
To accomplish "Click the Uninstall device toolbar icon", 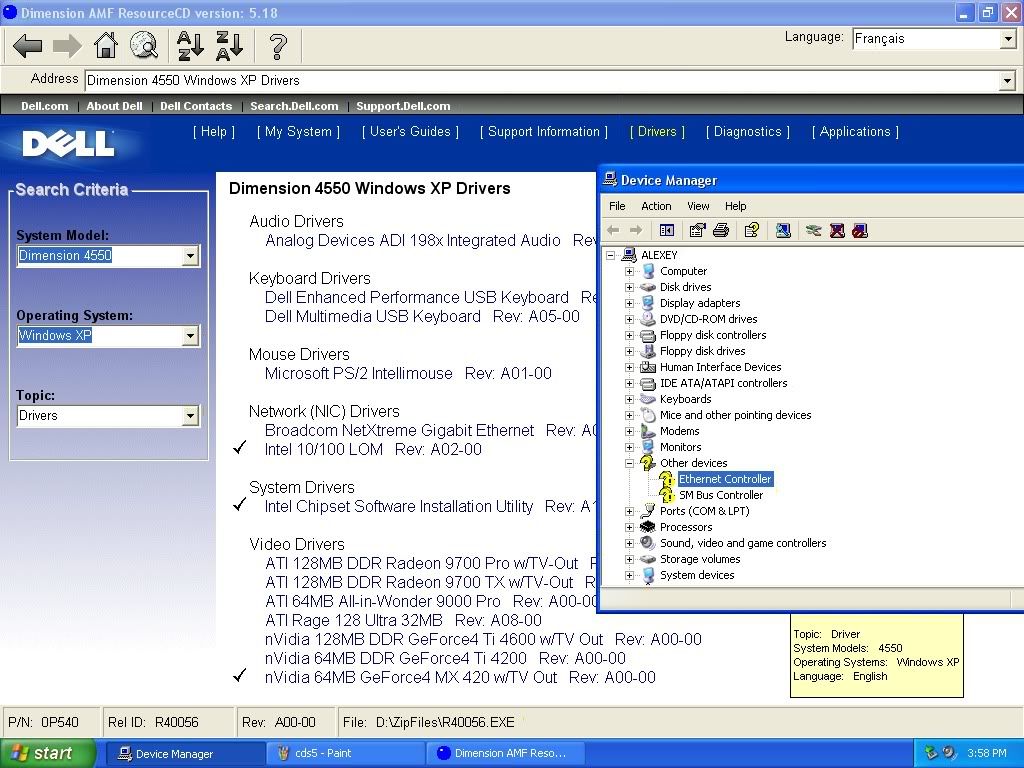I will coord(837,231).
